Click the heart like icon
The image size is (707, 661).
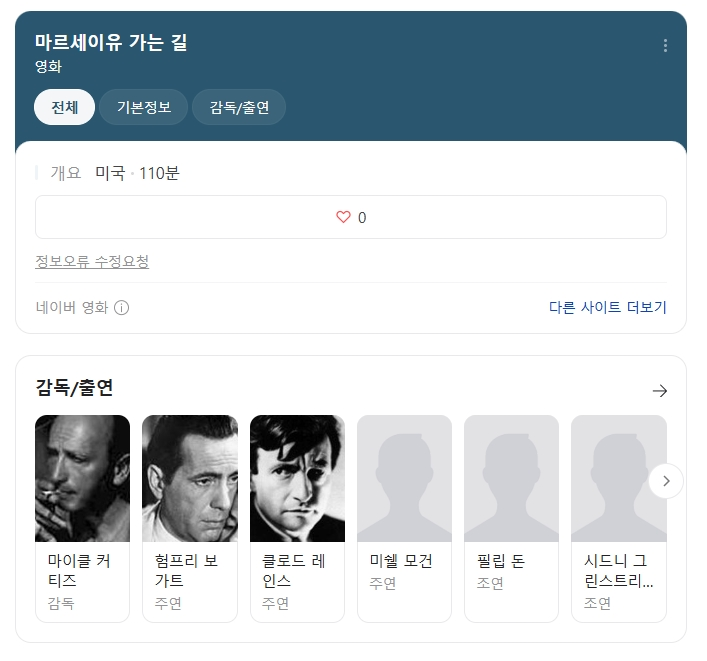(x=343, y=217)
